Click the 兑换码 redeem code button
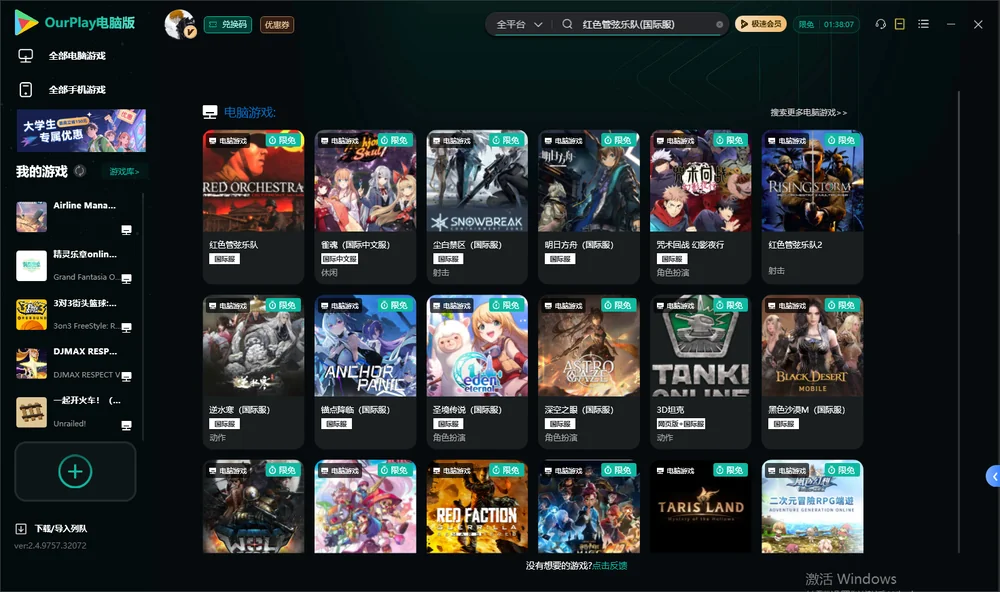The width and height of the screenshot is (1000, 592). (228, 24)
